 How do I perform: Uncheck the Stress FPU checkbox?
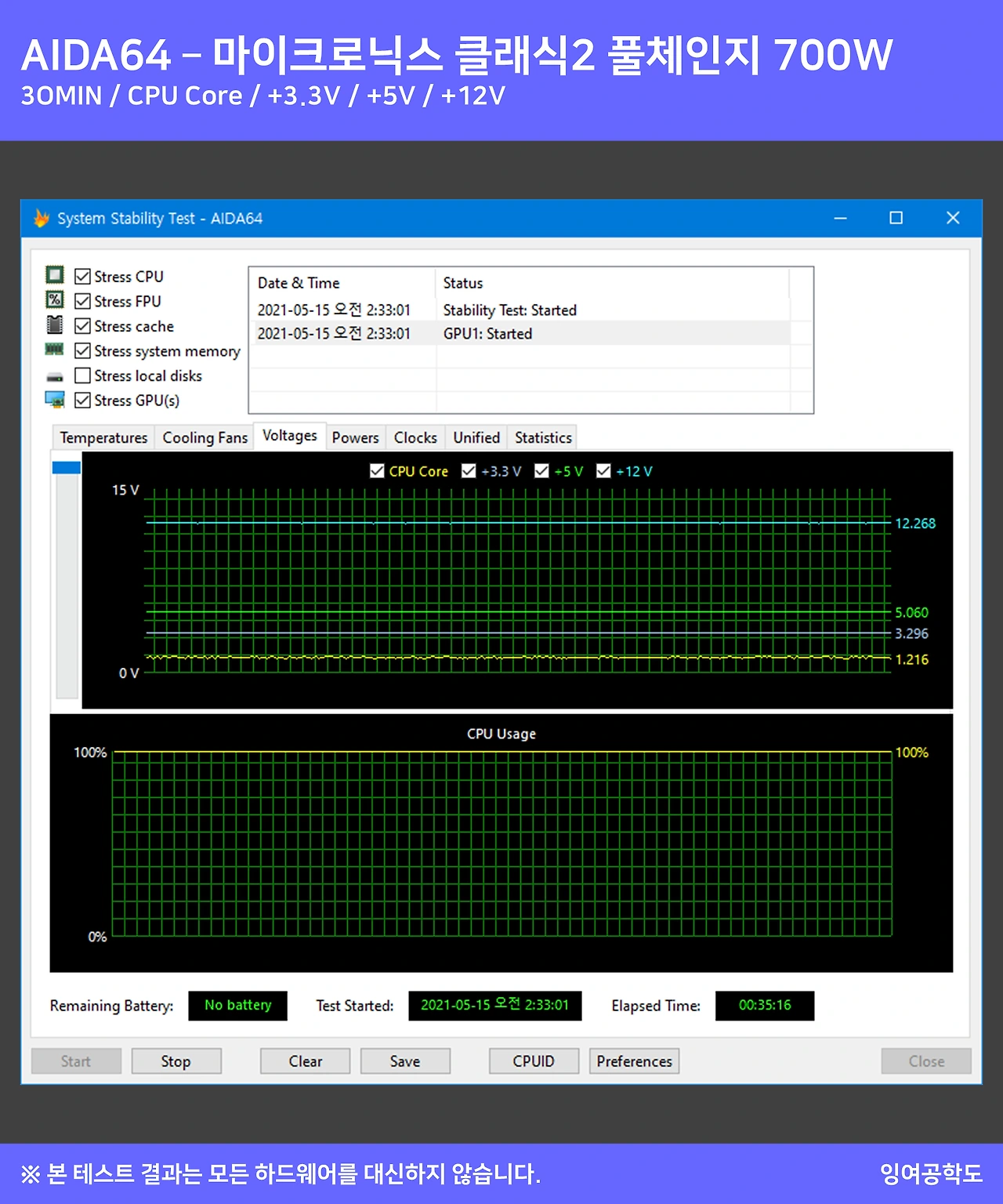[82, 301]
